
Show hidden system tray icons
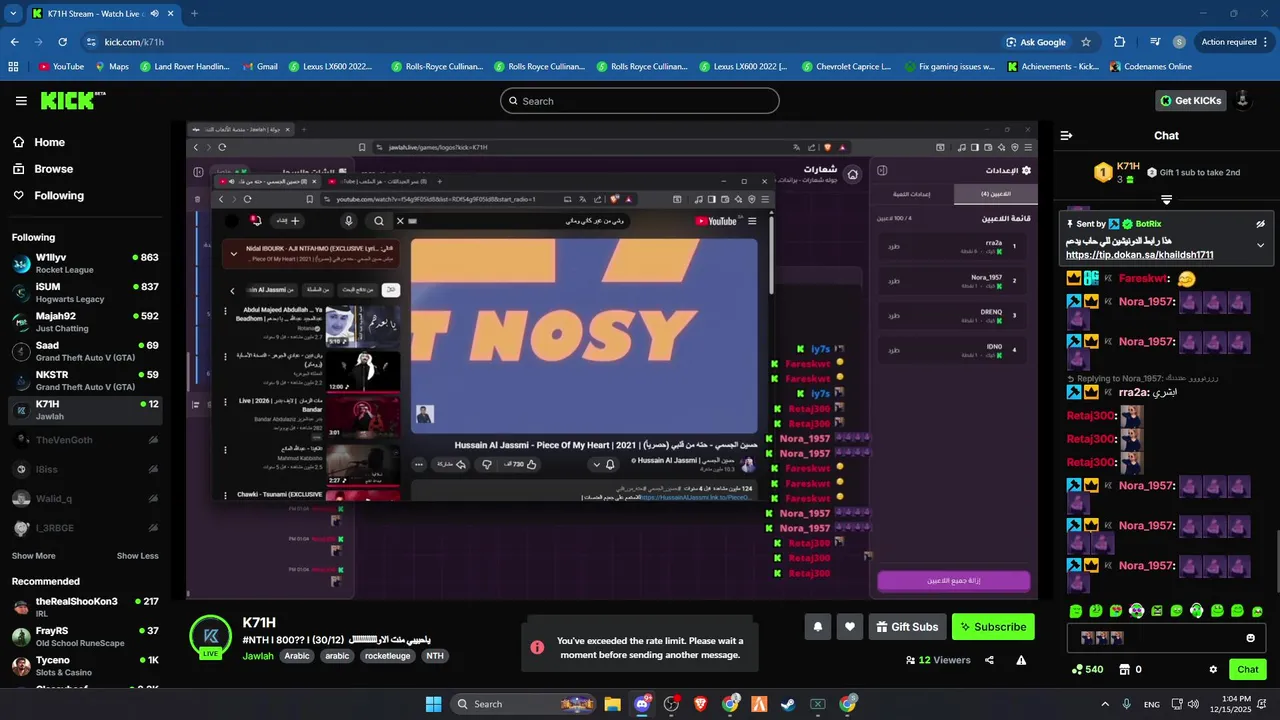tap(1105, 704)
